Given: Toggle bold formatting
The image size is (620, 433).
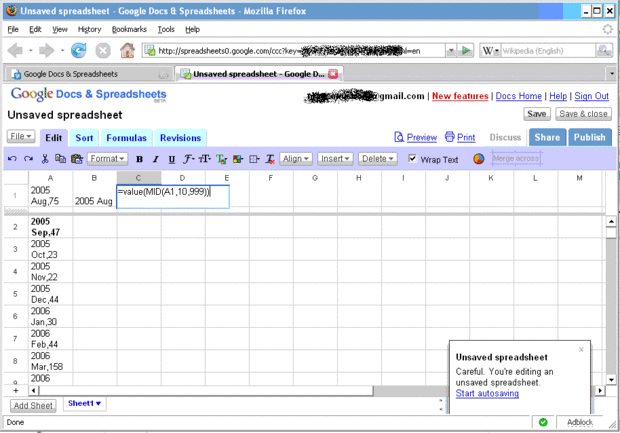Looking at the screenshot, I should [x=139, y=159].
